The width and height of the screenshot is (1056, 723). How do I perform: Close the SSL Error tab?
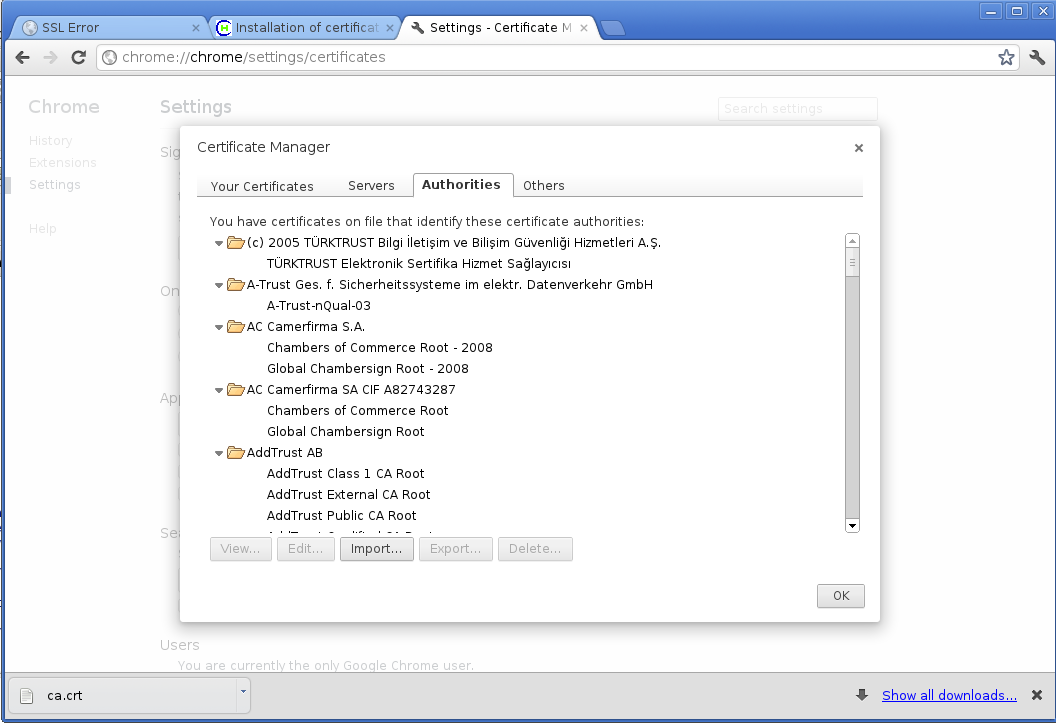(x=196, y=28)
